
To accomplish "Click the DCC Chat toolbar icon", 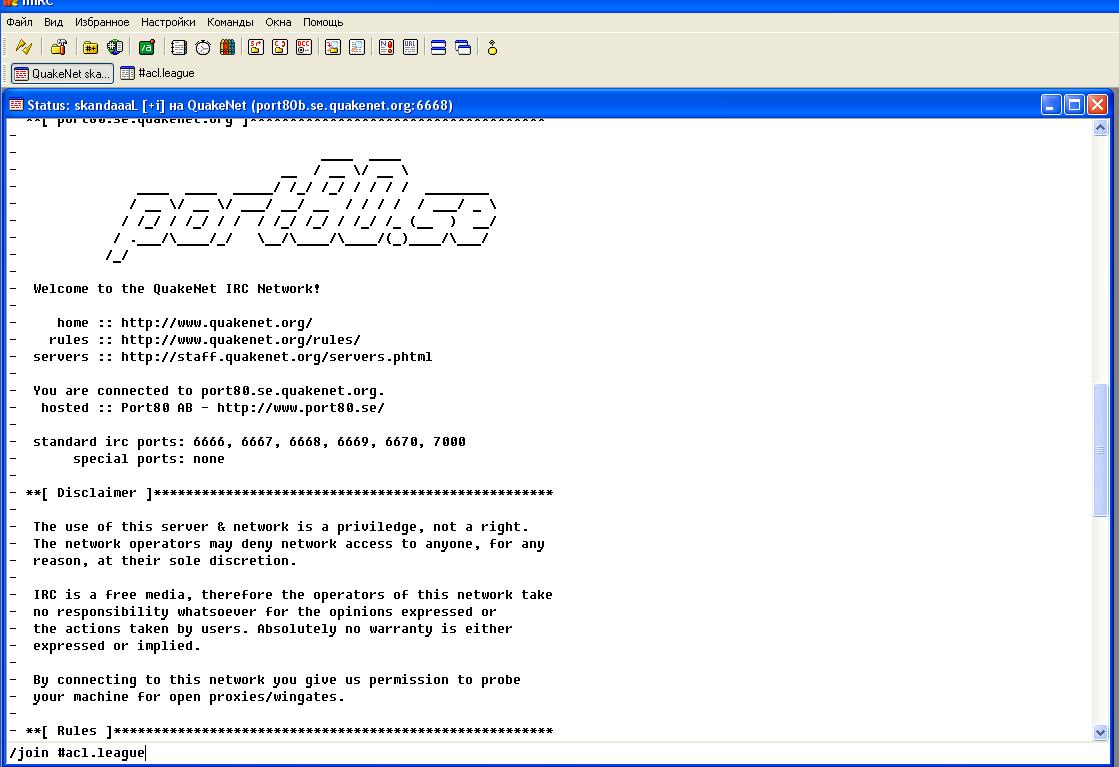I will pos(280,48).
